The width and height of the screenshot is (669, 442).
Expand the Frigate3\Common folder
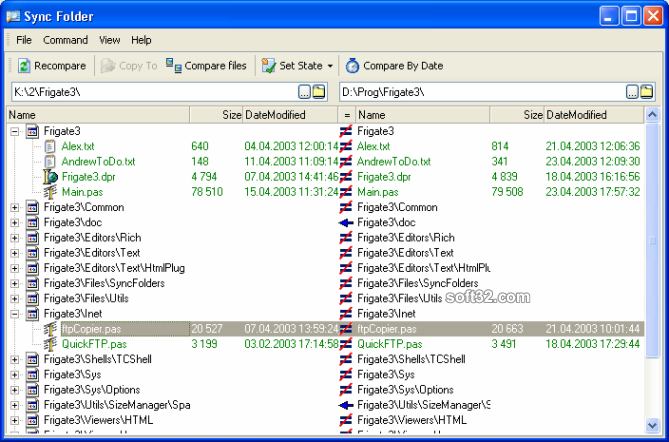tap(15, 207)
